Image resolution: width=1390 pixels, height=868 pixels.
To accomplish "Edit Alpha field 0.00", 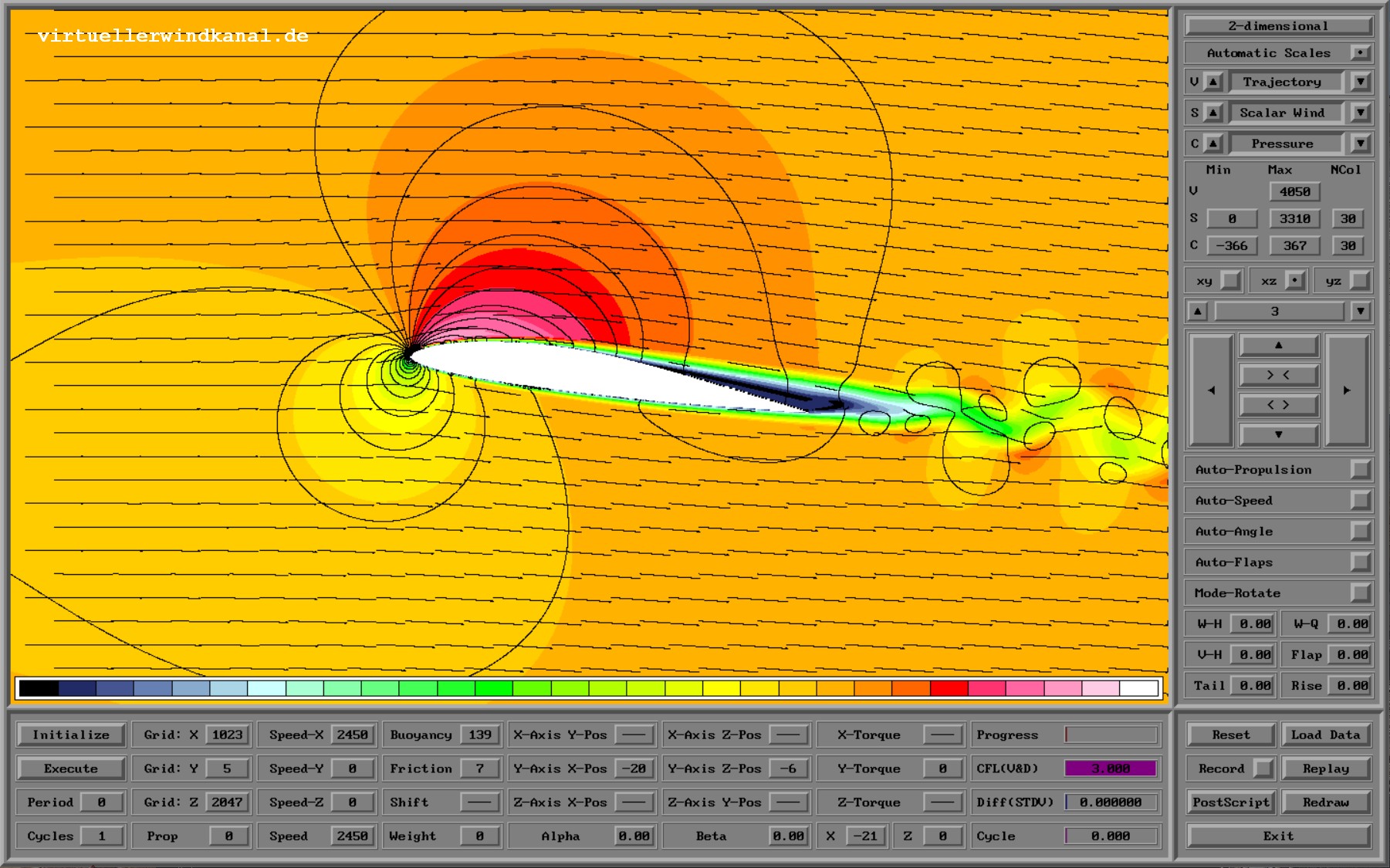I will point(634,836).
